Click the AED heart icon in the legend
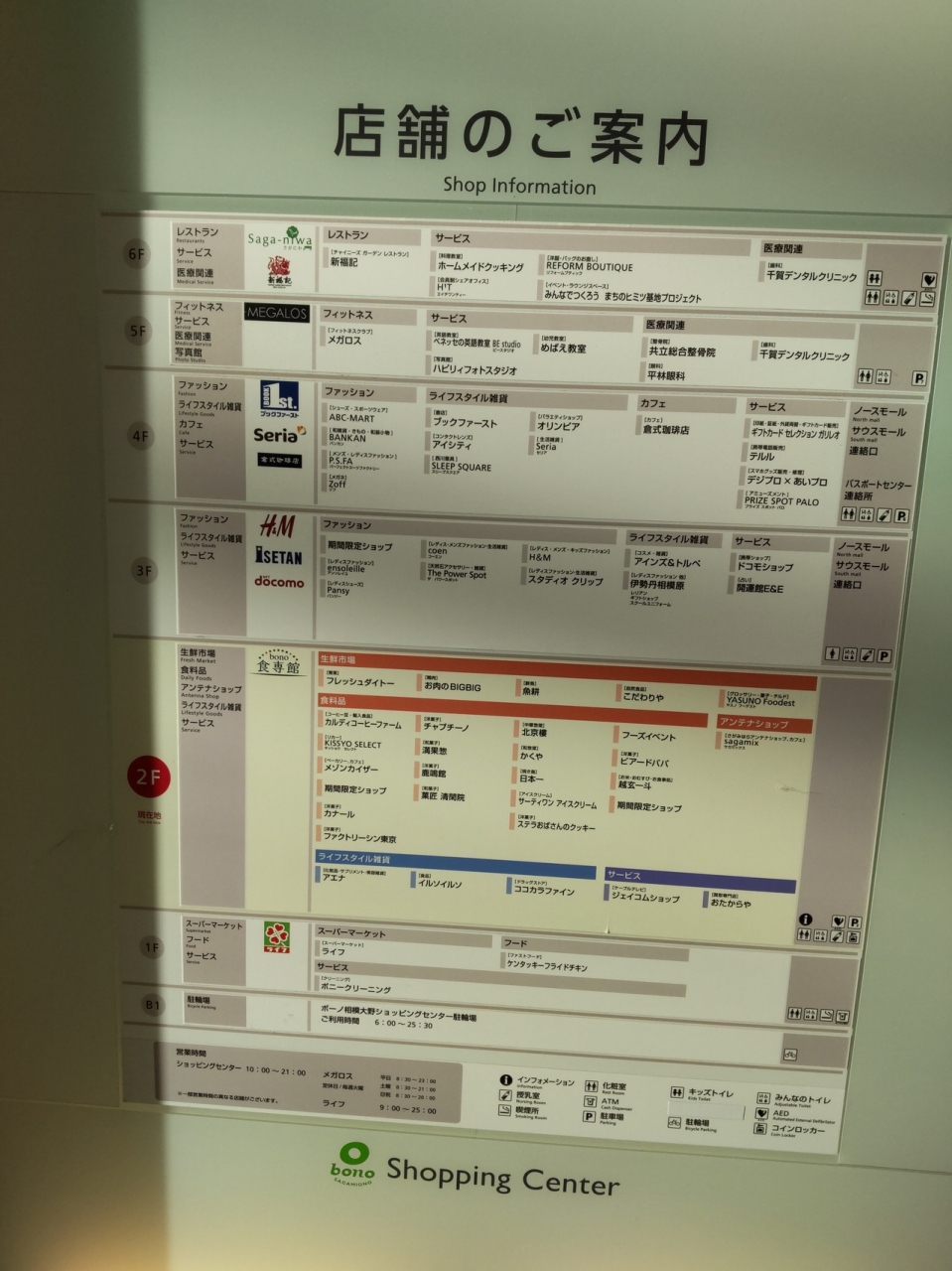This screenshot has height=1271, width=952. 762,1114
